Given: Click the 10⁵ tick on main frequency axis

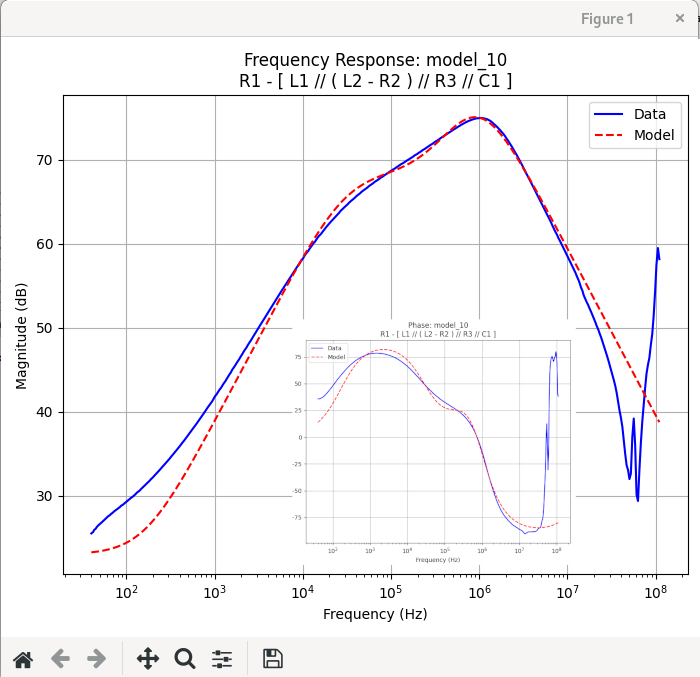Looking at the screenshot, I should pos(391,592).
